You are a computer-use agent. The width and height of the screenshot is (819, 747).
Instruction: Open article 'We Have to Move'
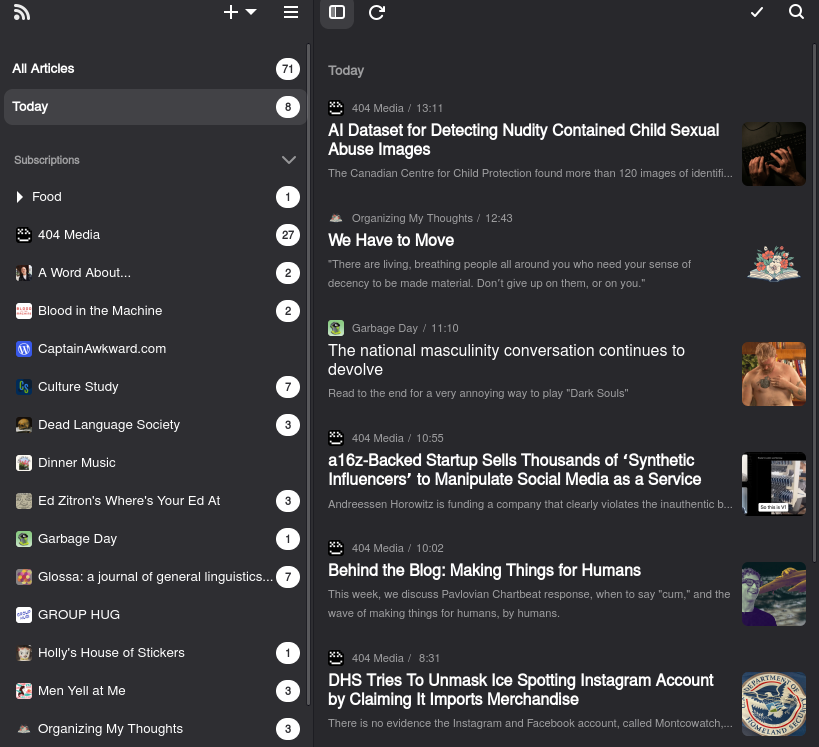[x=391, y=240]
